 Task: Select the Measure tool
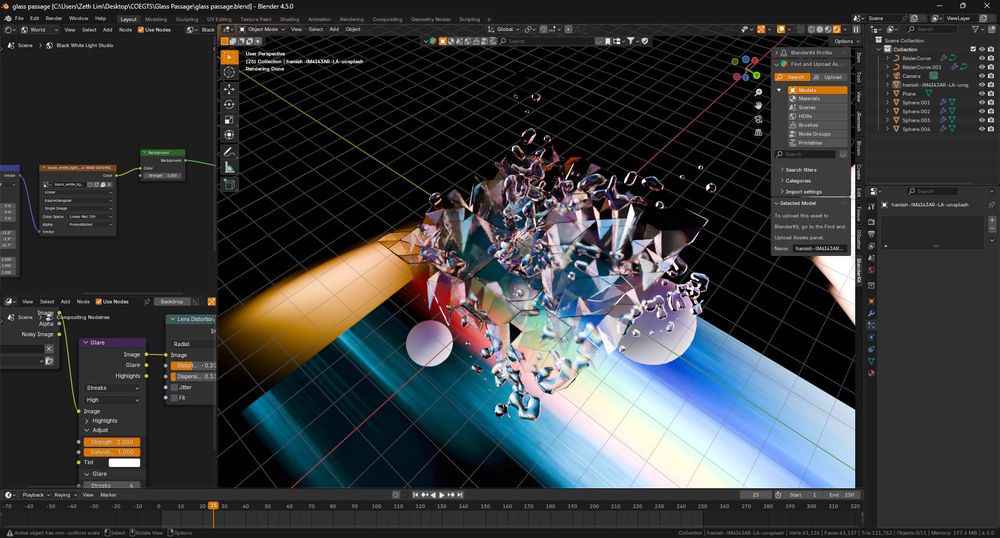tap(229, 168)
